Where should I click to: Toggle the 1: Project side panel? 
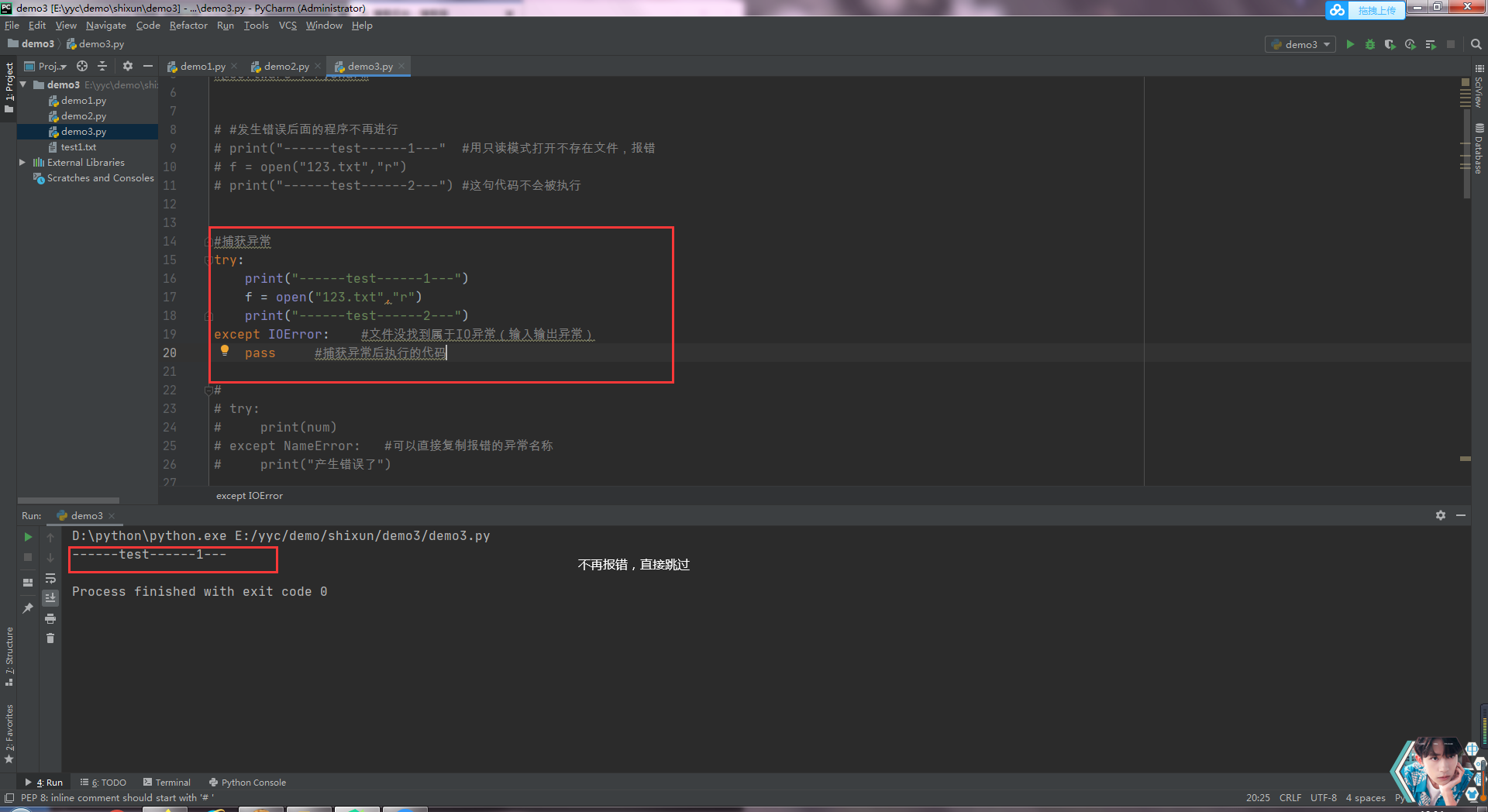[x=9, y=87]
